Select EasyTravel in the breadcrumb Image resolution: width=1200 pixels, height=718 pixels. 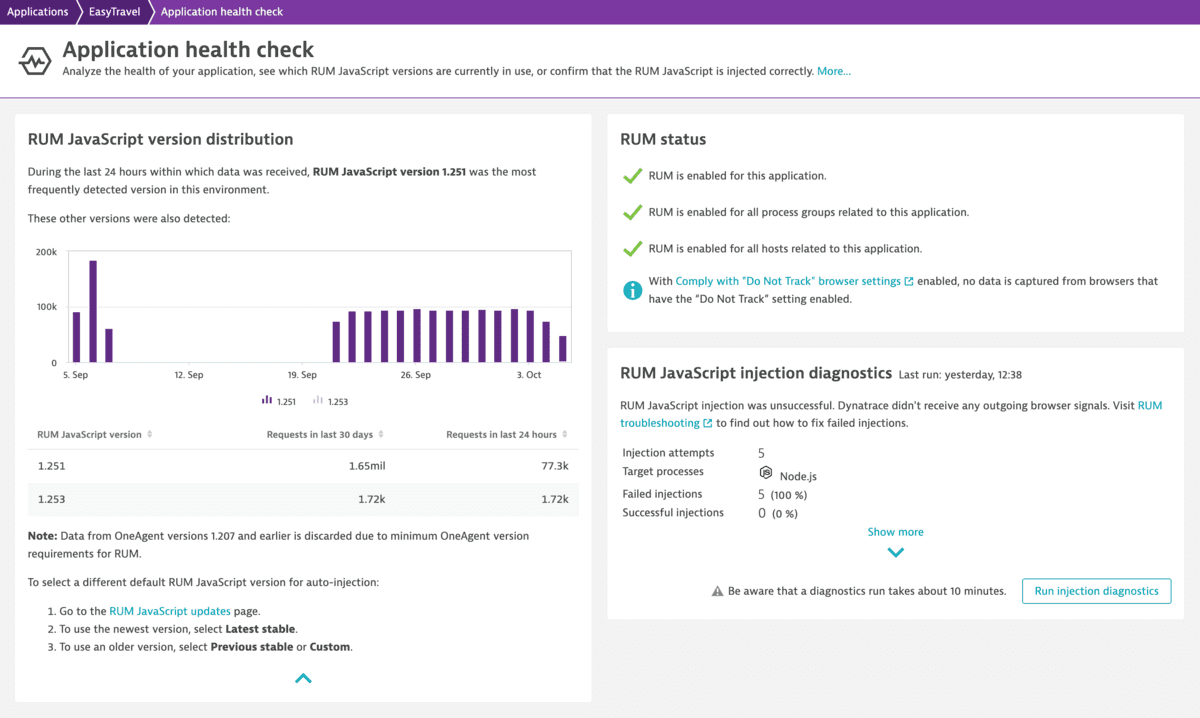coord(113,11)
